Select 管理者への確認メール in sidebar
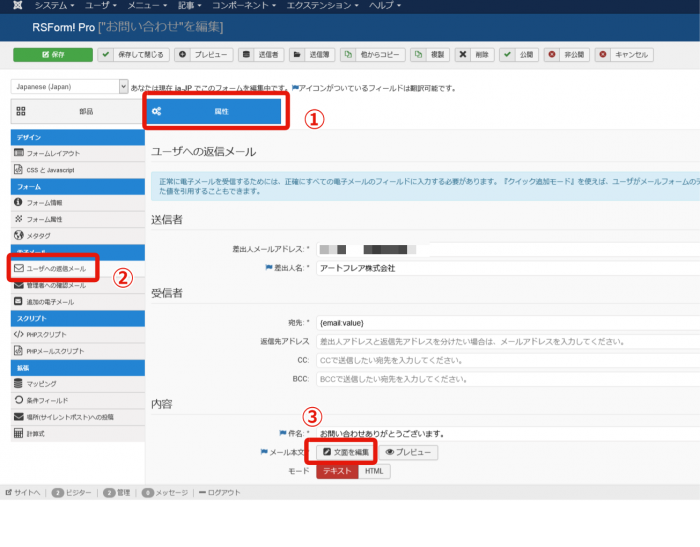The image size is (700, 547). 78,285
